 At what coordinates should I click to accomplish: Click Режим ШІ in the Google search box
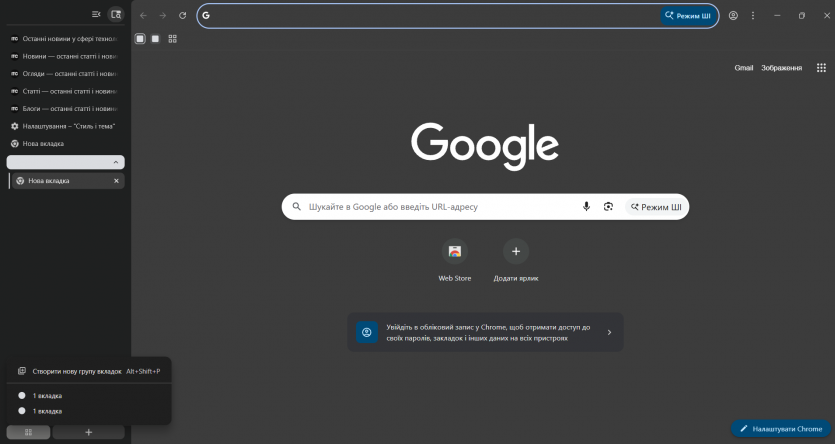(656, 207)
